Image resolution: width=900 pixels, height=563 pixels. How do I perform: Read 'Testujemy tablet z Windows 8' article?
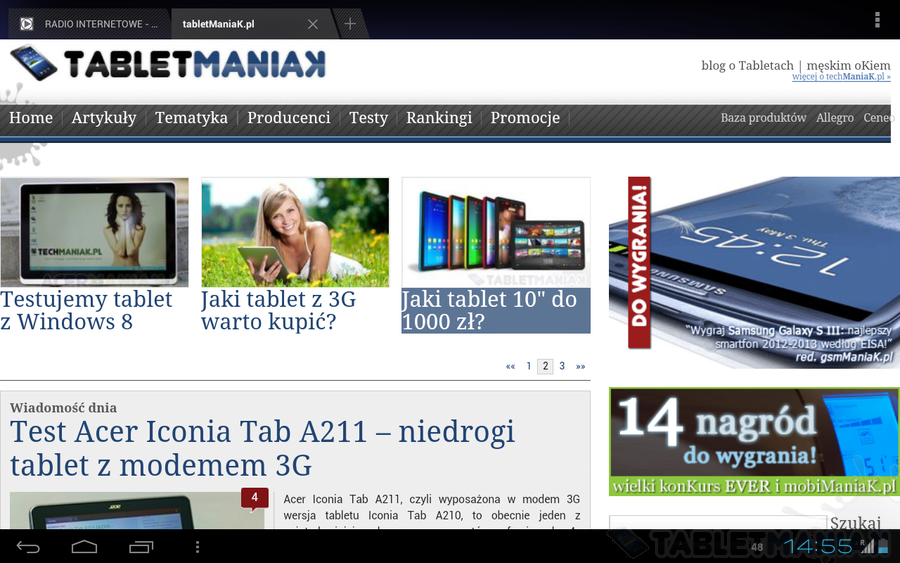(86, 310)
